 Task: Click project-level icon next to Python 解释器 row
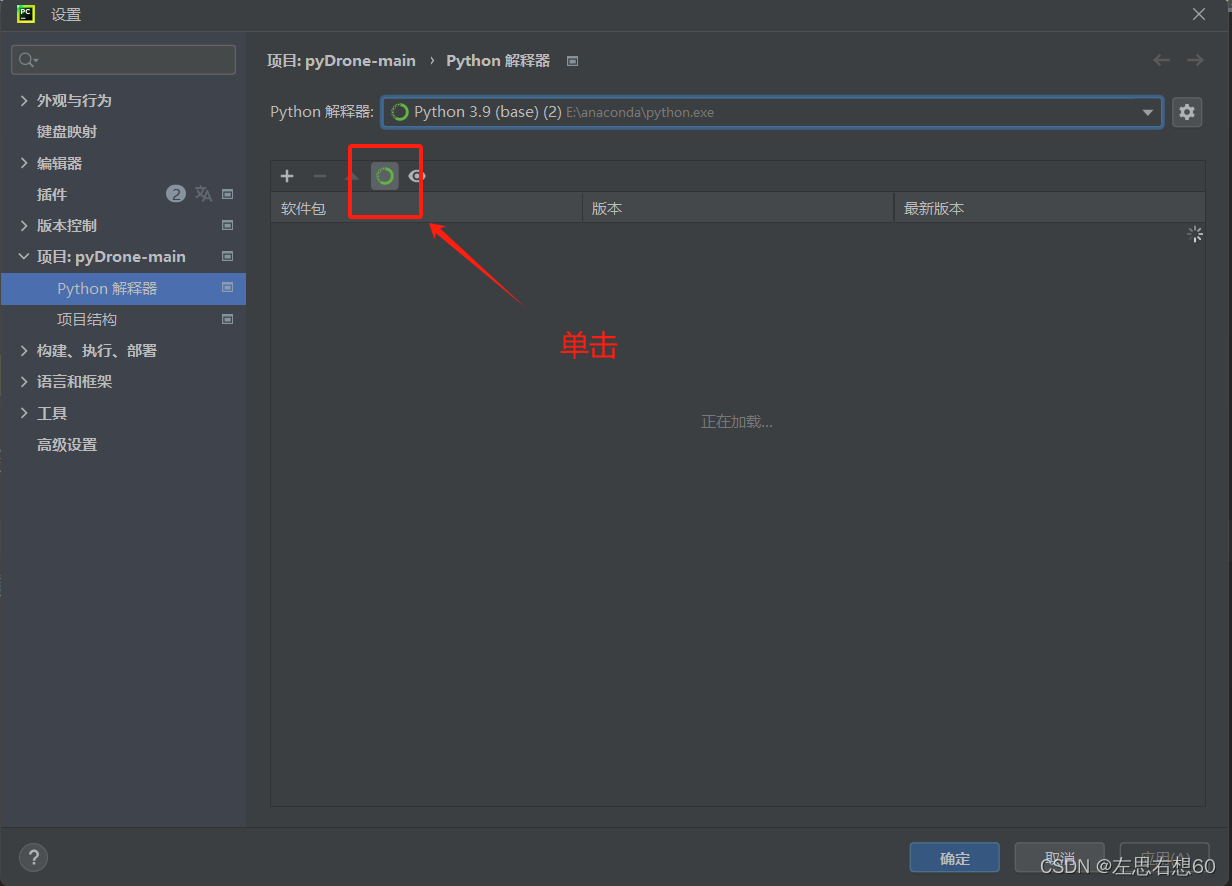click(228, 288)
